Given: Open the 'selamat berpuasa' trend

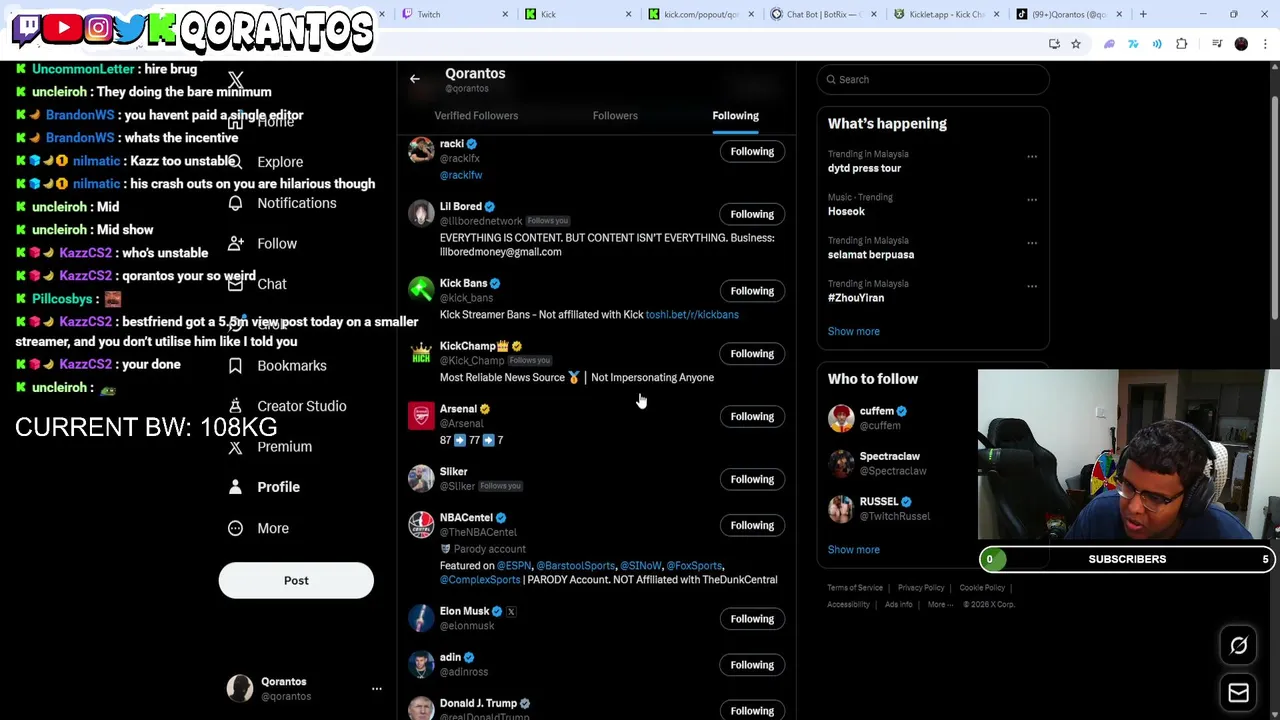Looking at the screenshot, I should (x=871, y=255).
